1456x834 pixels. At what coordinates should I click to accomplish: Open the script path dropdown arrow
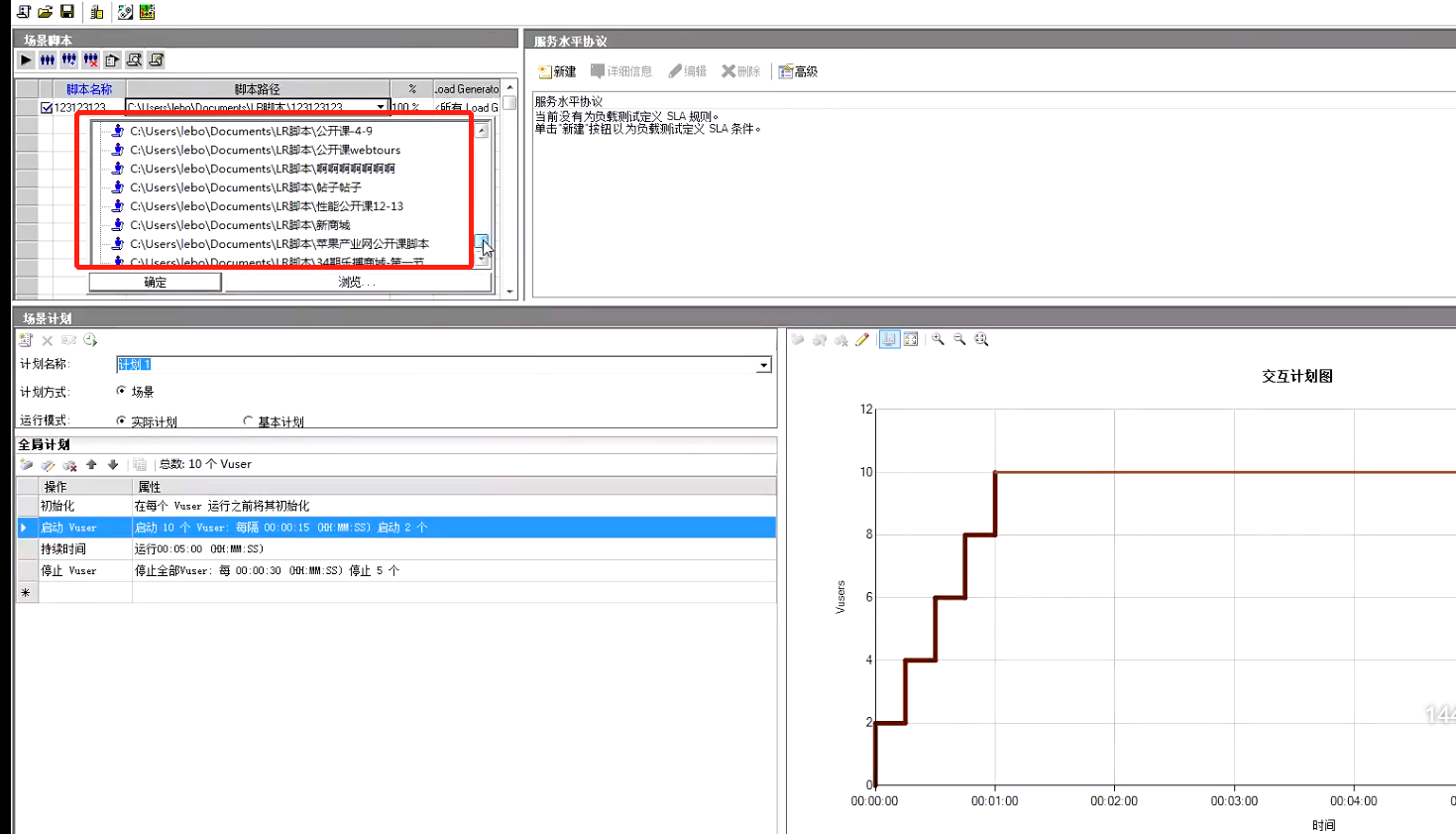pos(381,107)
